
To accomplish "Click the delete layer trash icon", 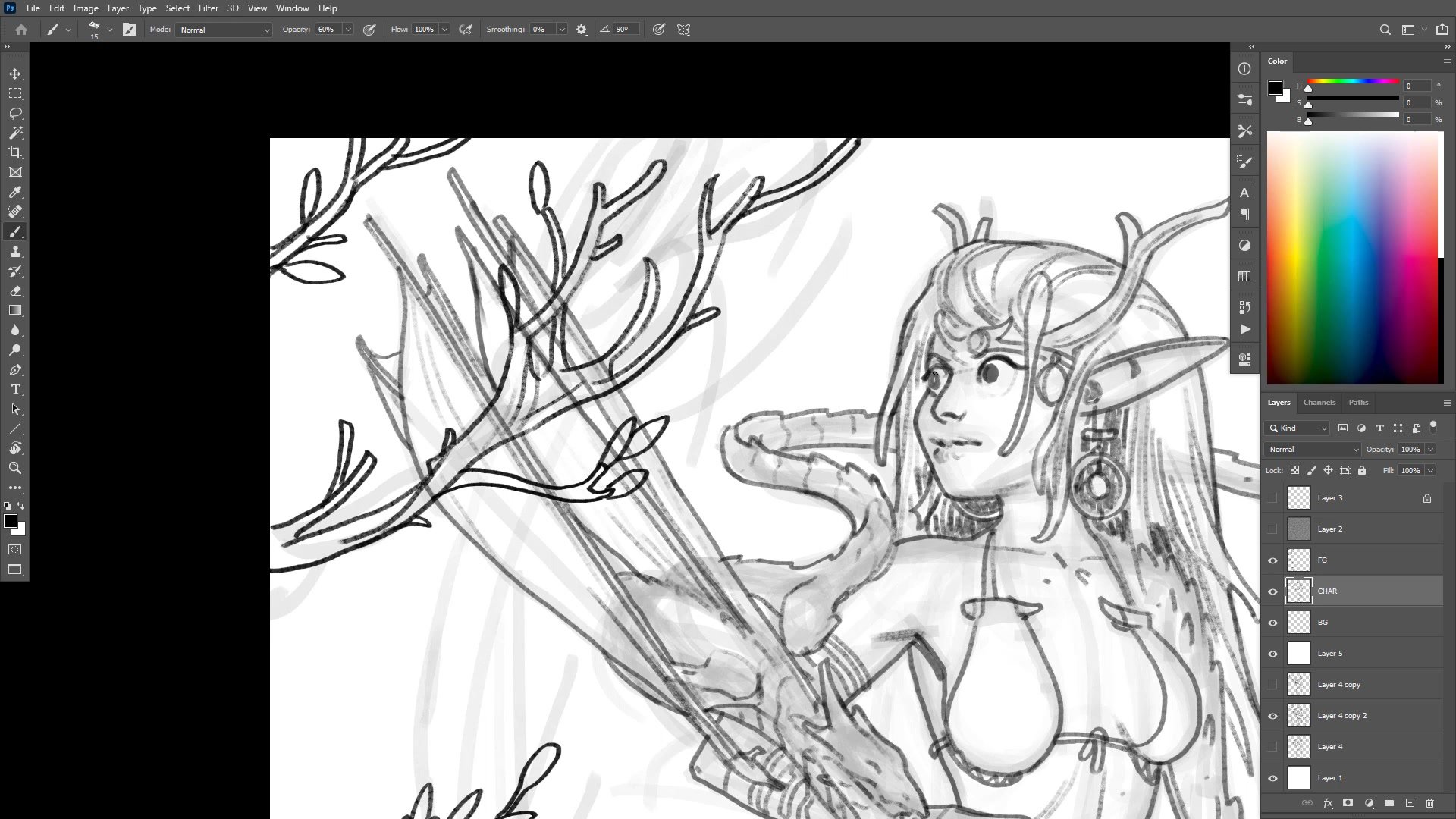I will [x=1429, y=802].
